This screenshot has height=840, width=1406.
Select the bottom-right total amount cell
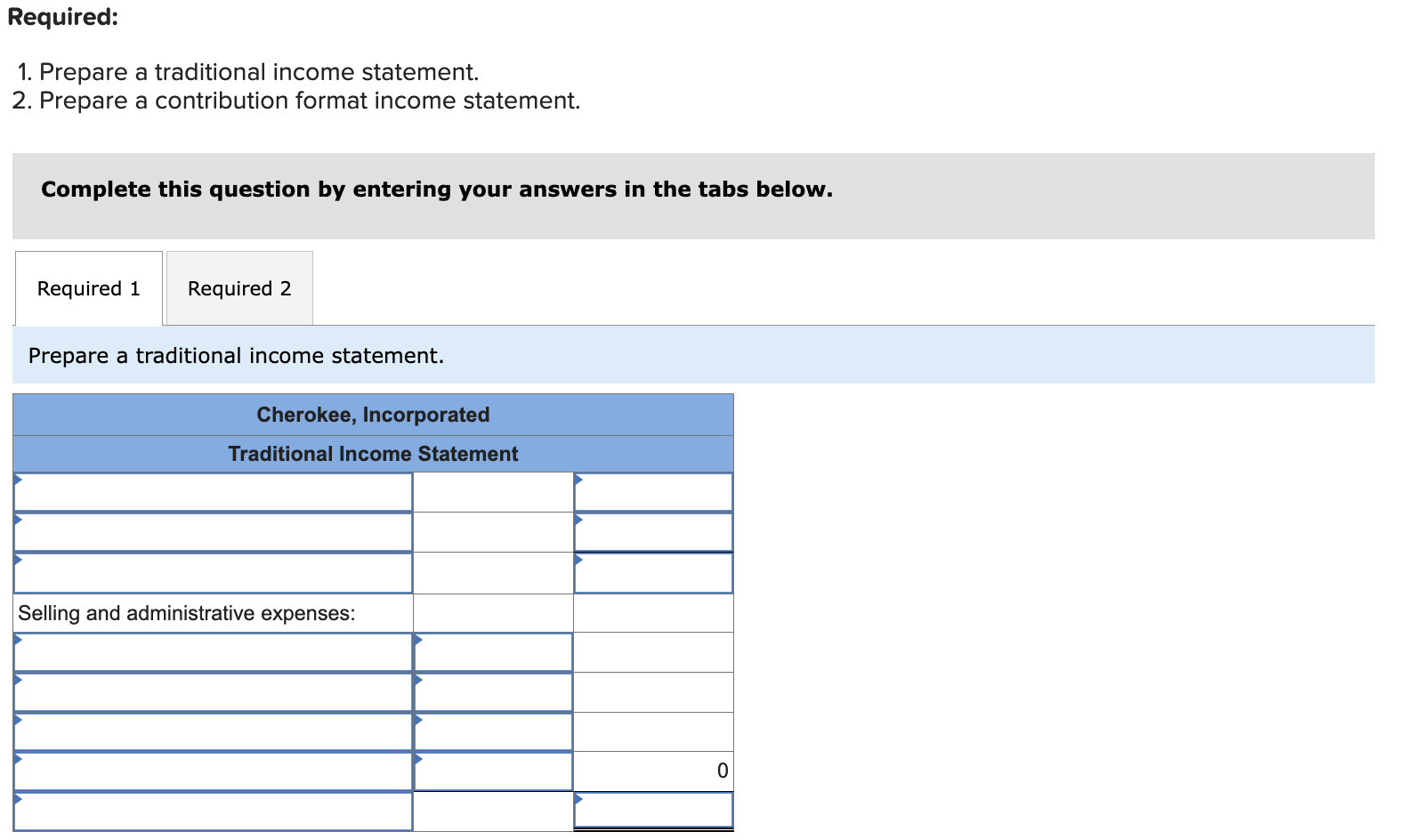tap(652, 811)
